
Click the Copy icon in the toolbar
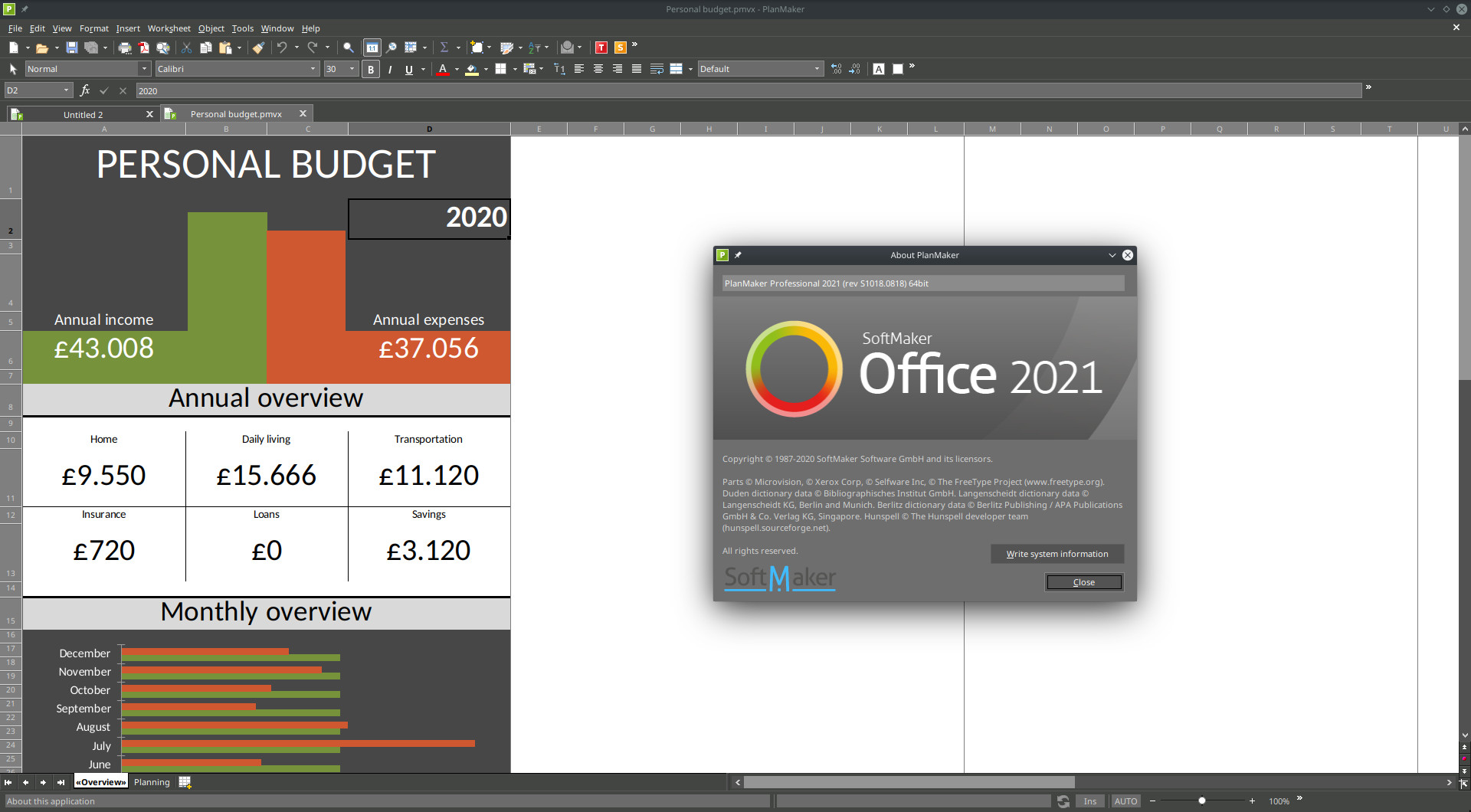(x=205, y=47)
